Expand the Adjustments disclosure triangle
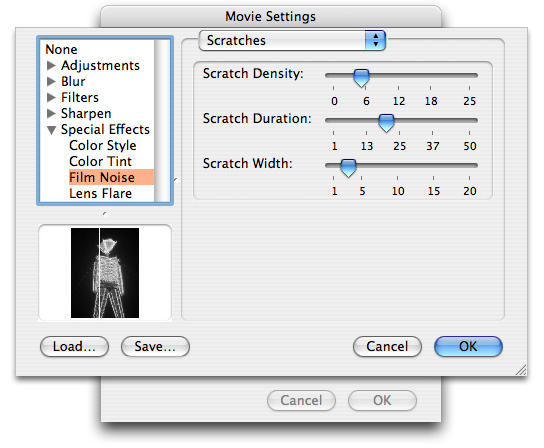 pos(51,65)
